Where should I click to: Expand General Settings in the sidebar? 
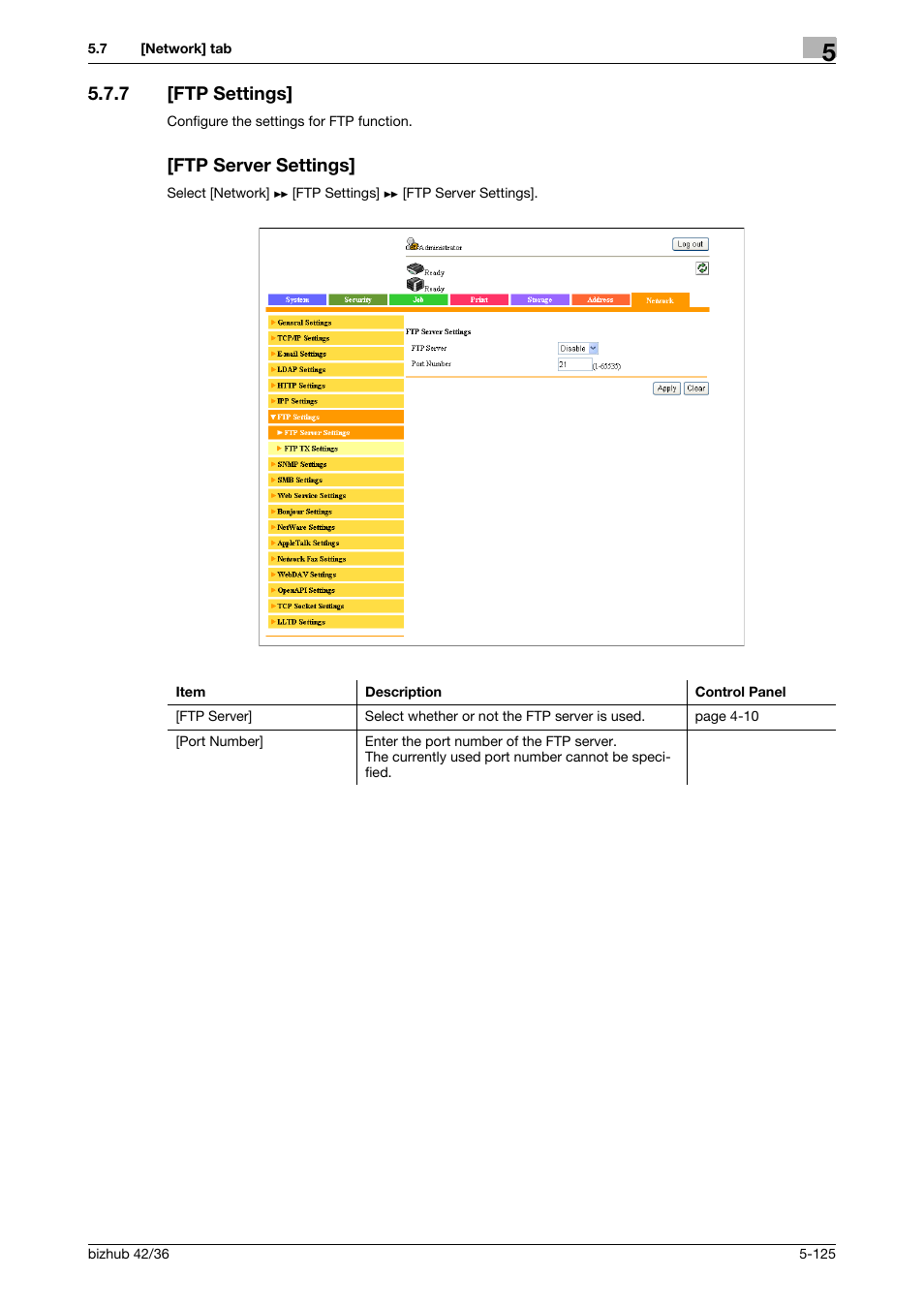coord(336,323)
